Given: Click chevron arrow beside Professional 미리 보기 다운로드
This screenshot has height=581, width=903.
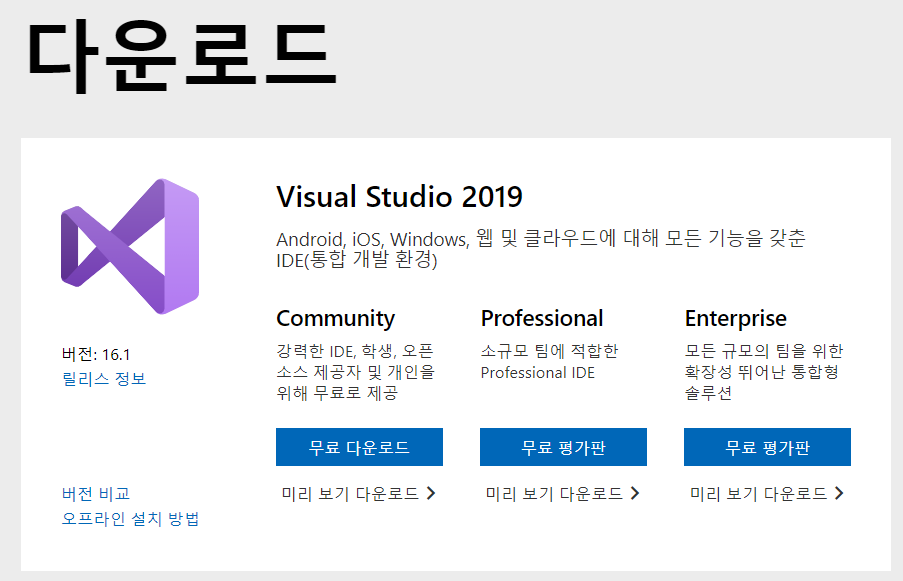Looking at the screenshot, I should (635, 493).
